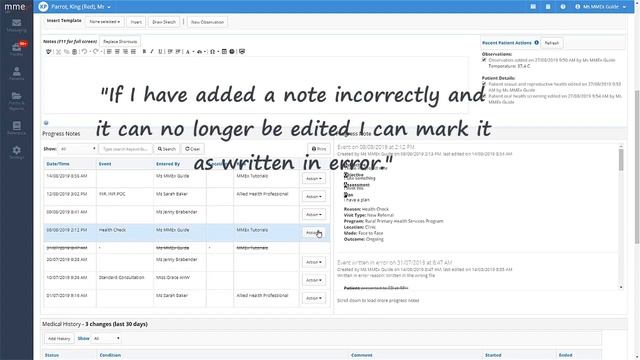Click info icon beside Recent Patient Actions
The image size is (640, 360).
[536, 42]
